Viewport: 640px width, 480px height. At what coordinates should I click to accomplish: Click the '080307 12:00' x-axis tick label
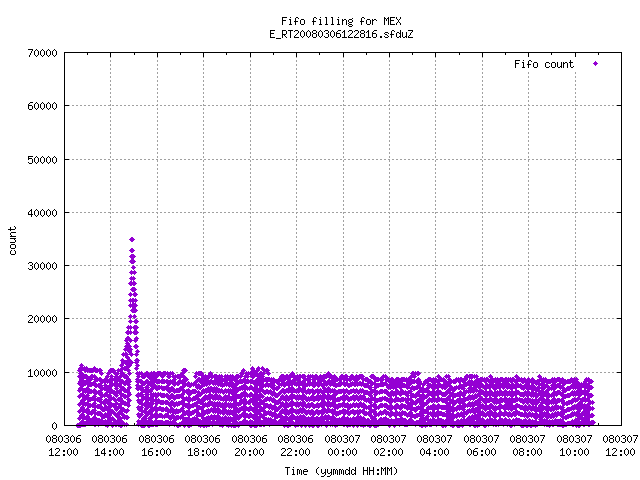point(620,446)
